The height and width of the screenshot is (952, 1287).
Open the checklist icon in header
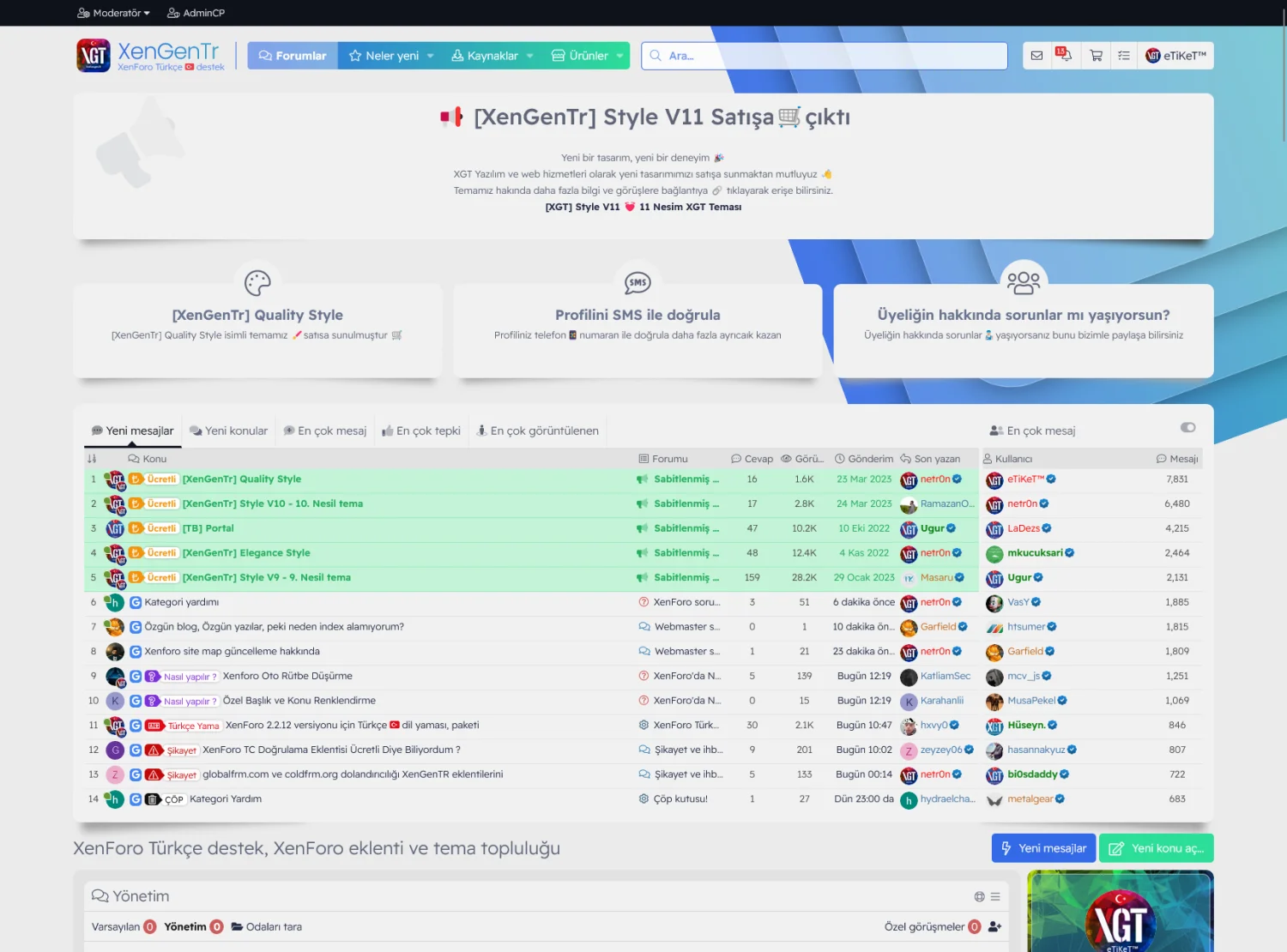[1124, 56]
